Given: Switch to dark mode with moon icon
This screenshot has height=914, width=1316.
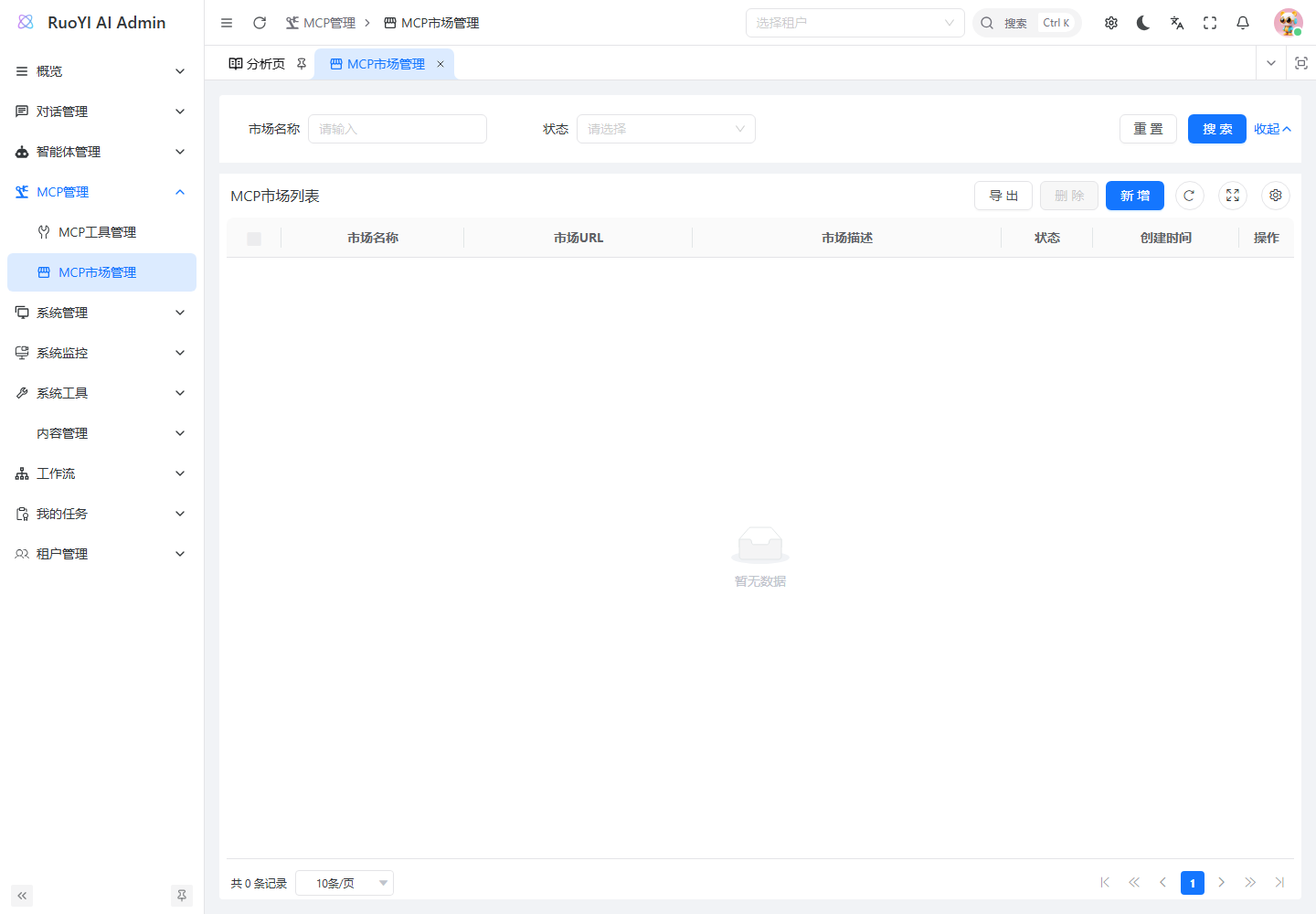Looking at the screenshot, I should [x=1143, y=23].
